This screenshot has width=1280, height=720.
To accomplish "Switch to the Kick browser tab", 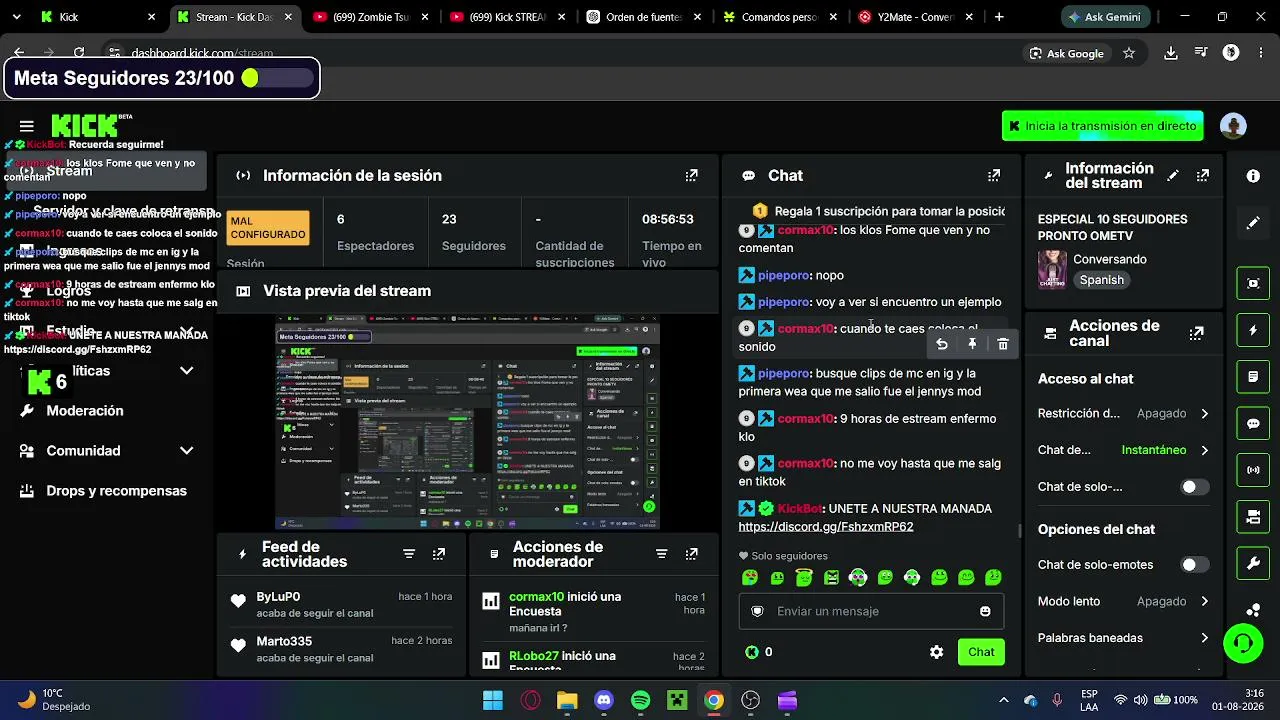I will point(97,17).
